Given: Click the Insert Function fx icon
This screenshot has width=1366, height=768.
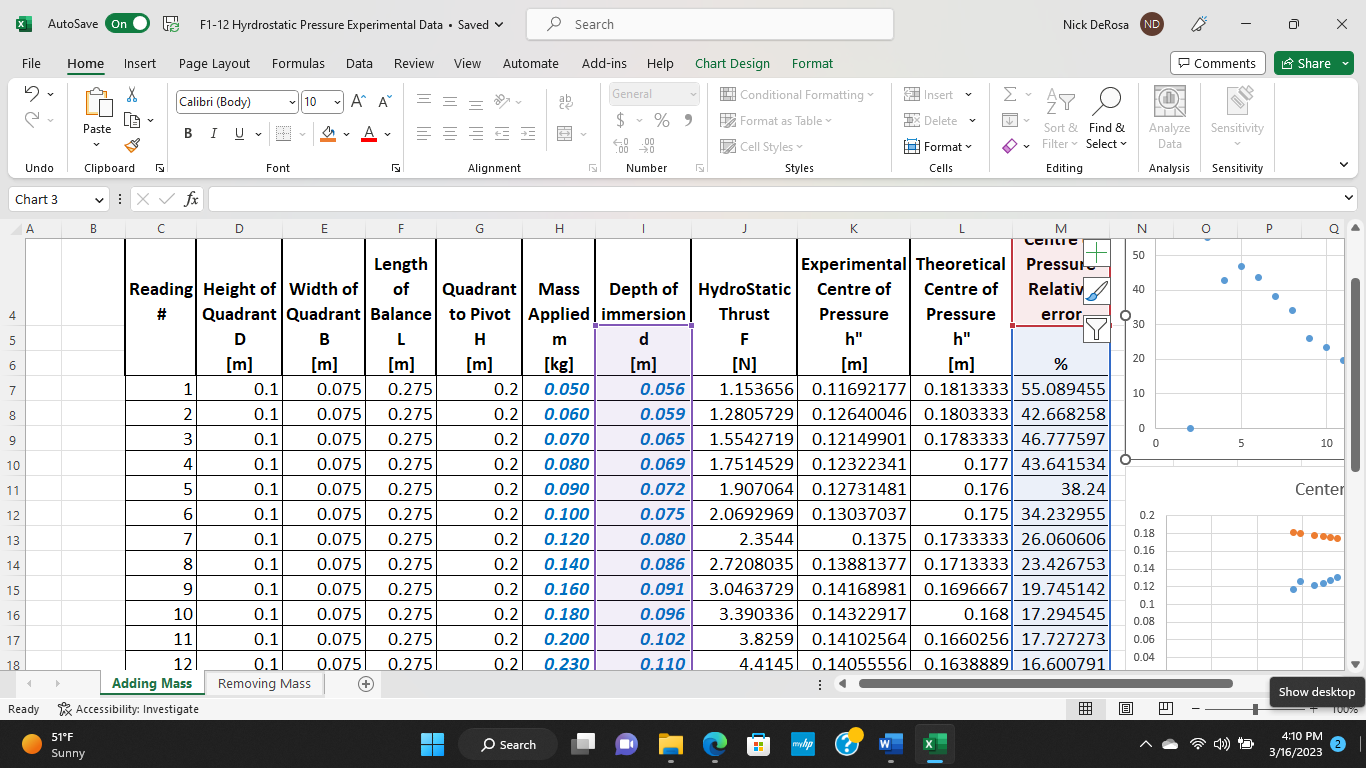Looking at the screenshot, I should [191, 199].
